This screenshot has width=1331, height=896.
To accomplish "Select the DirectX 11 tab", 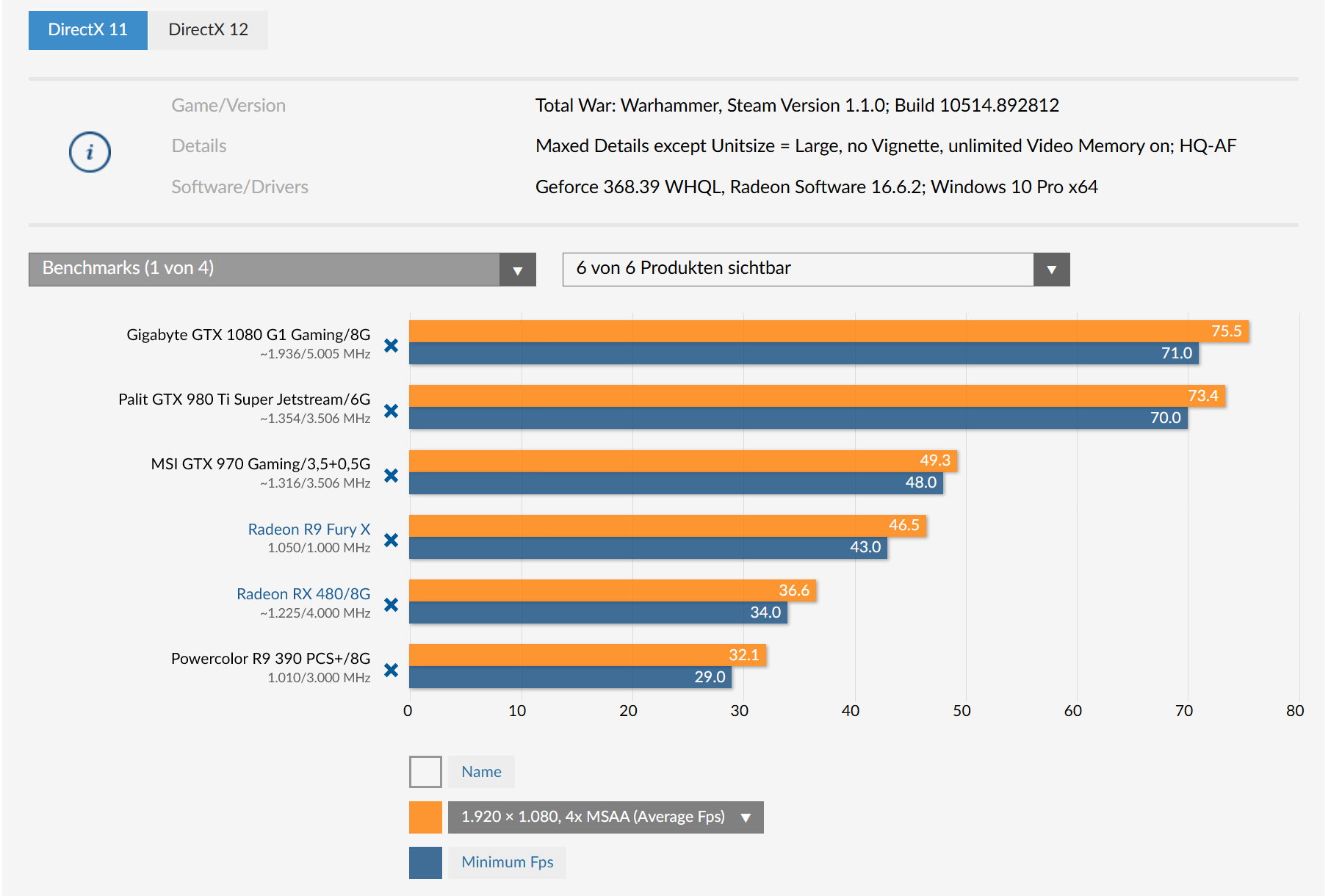I will click(87, 30).
